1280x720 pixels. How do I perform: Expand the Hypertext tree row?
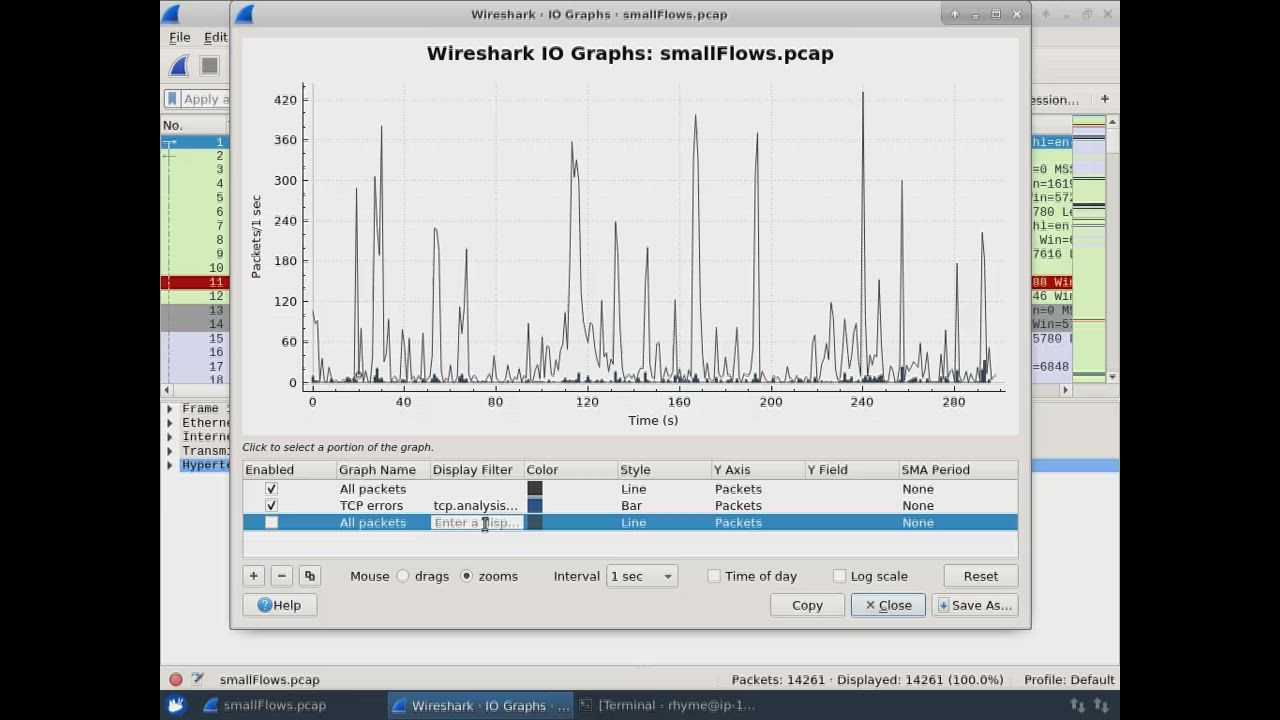170,465
